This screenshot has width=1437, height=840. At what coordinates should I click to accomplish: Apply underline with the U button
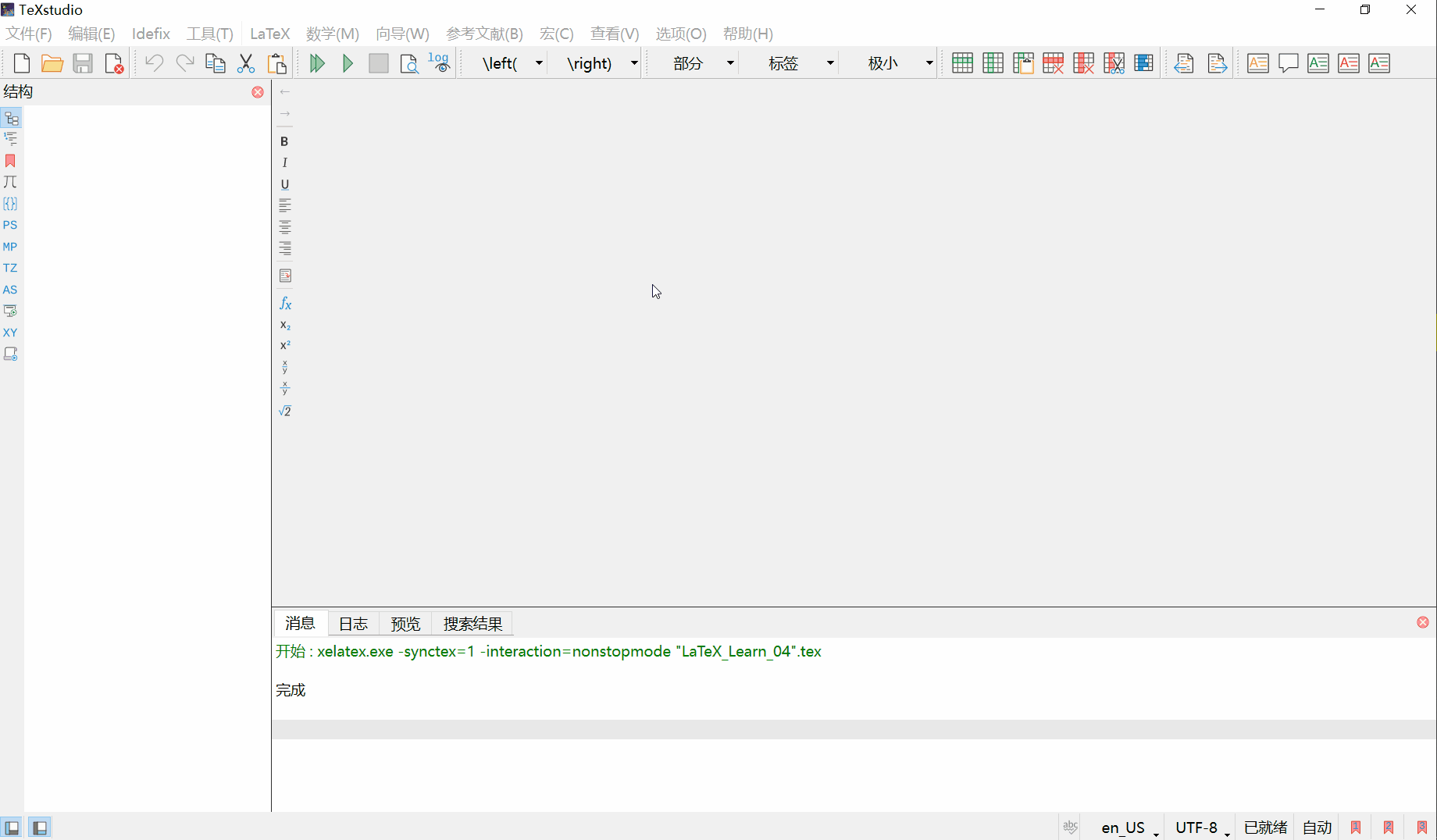pyautogui.click(x=284, y=184)
